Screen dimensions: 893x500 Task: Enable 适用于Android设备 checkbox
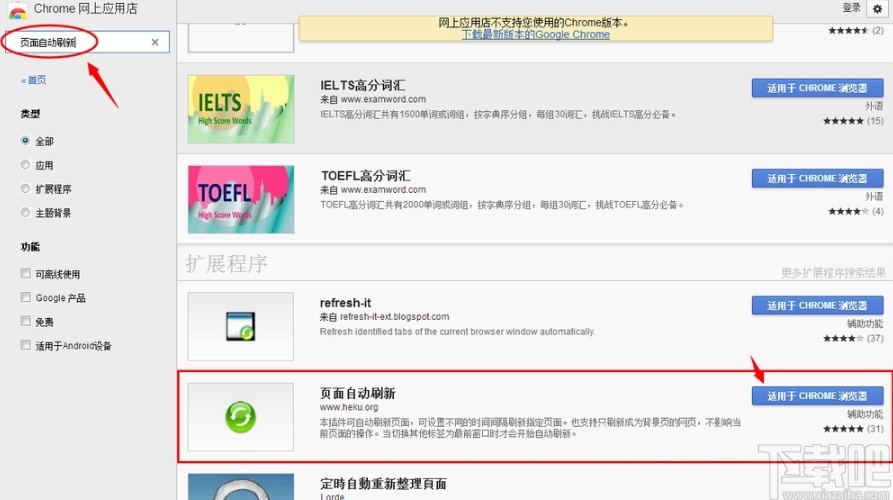25,345
